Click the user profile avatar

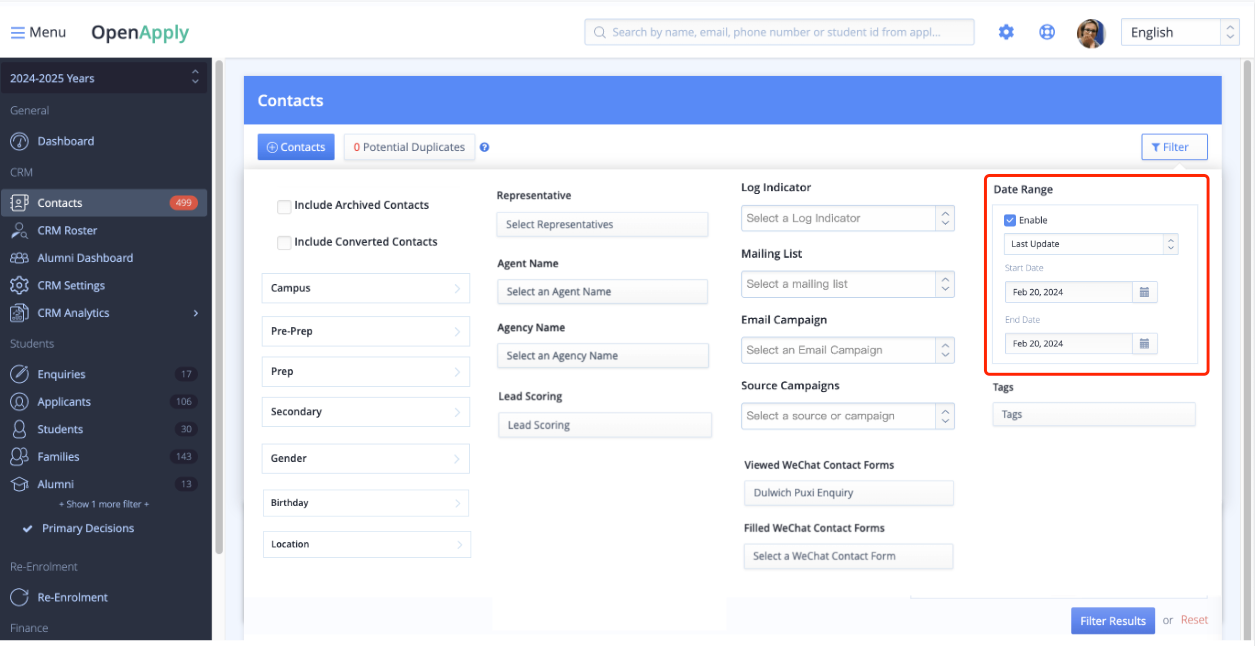coord(1091,33)
